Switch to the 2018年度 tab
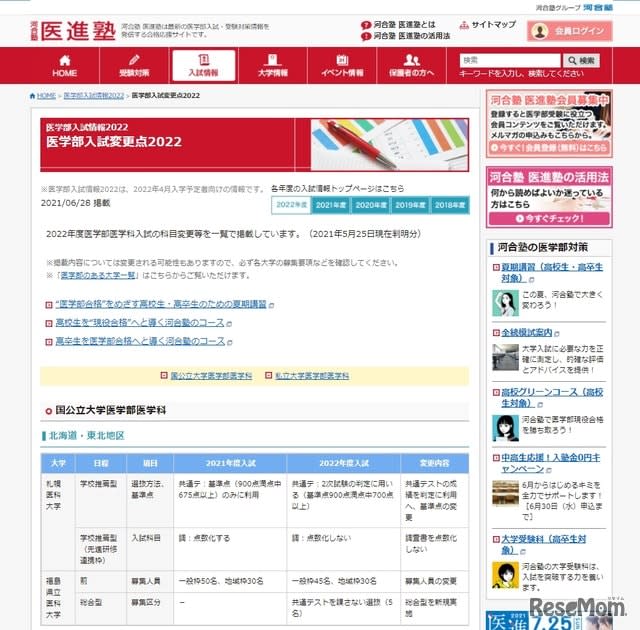Viewport: 640px width, 630px height. 450,205
